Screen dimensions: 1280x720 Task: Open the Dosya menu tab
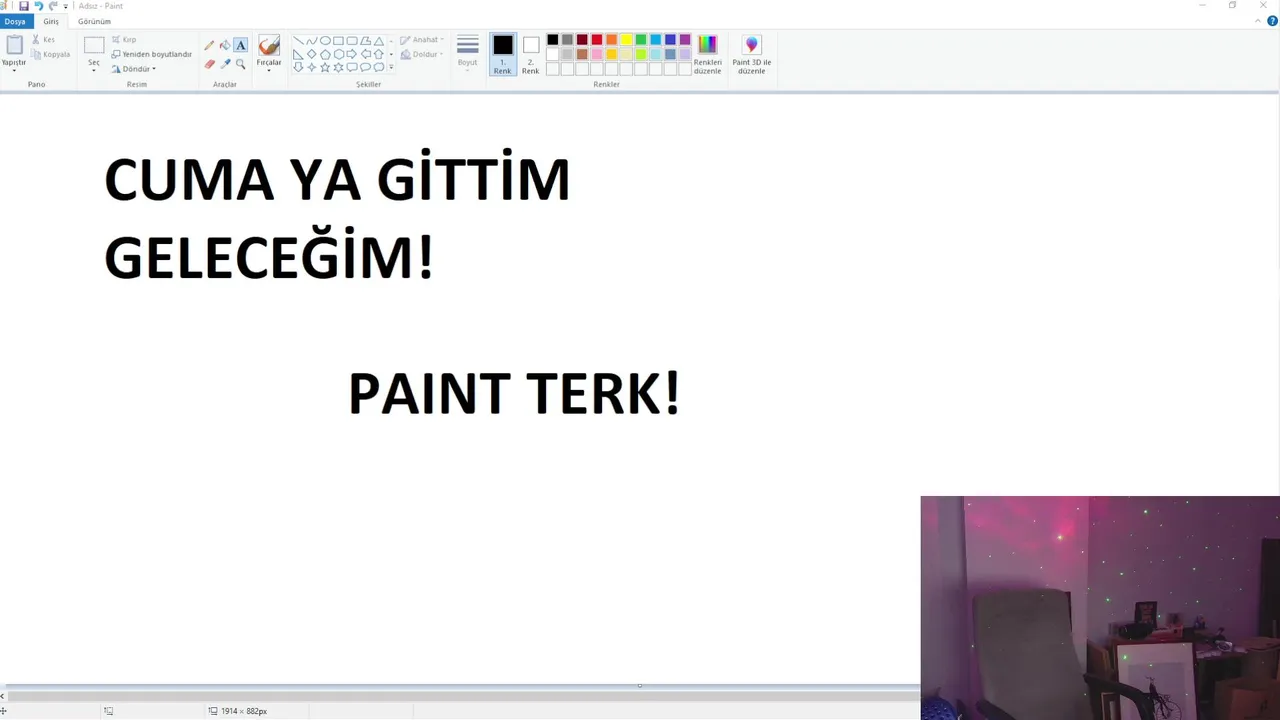pyautogui.click(x=15, y=21)
